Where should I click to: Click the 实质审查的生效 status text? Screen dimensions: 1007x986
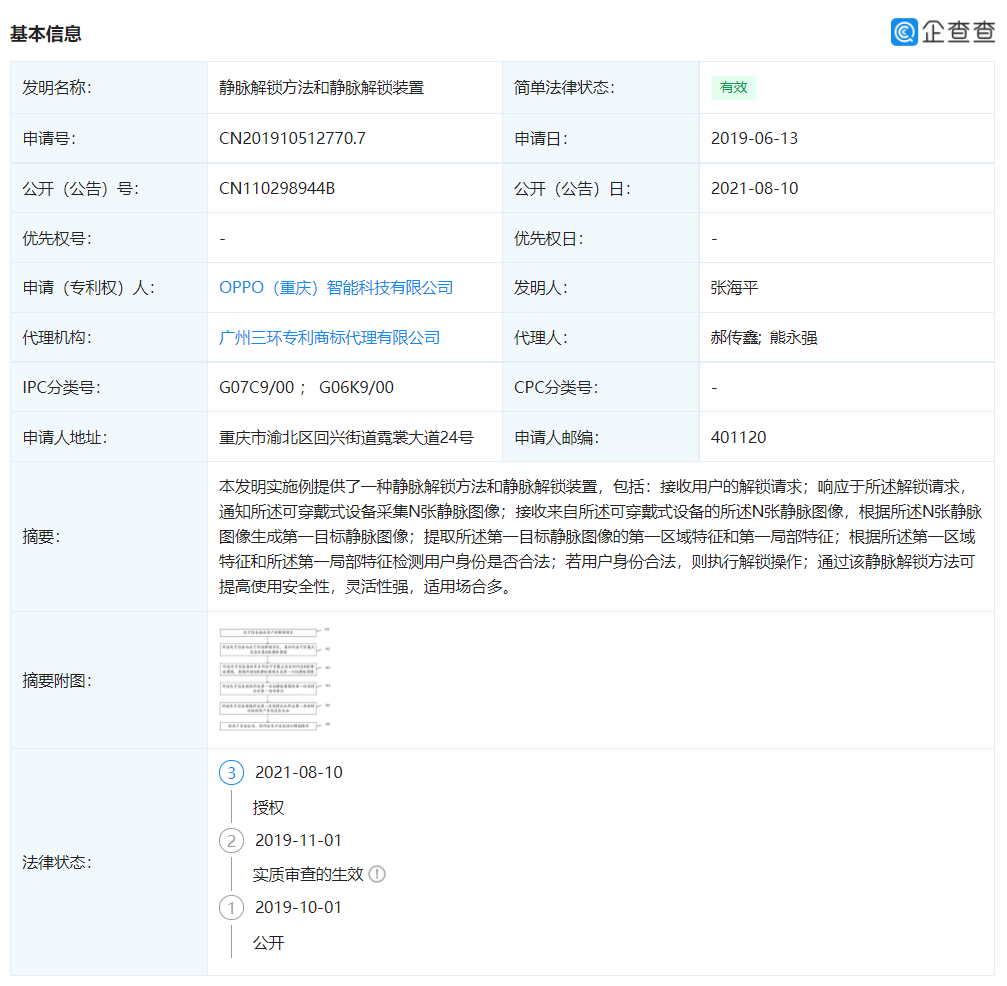307,874
